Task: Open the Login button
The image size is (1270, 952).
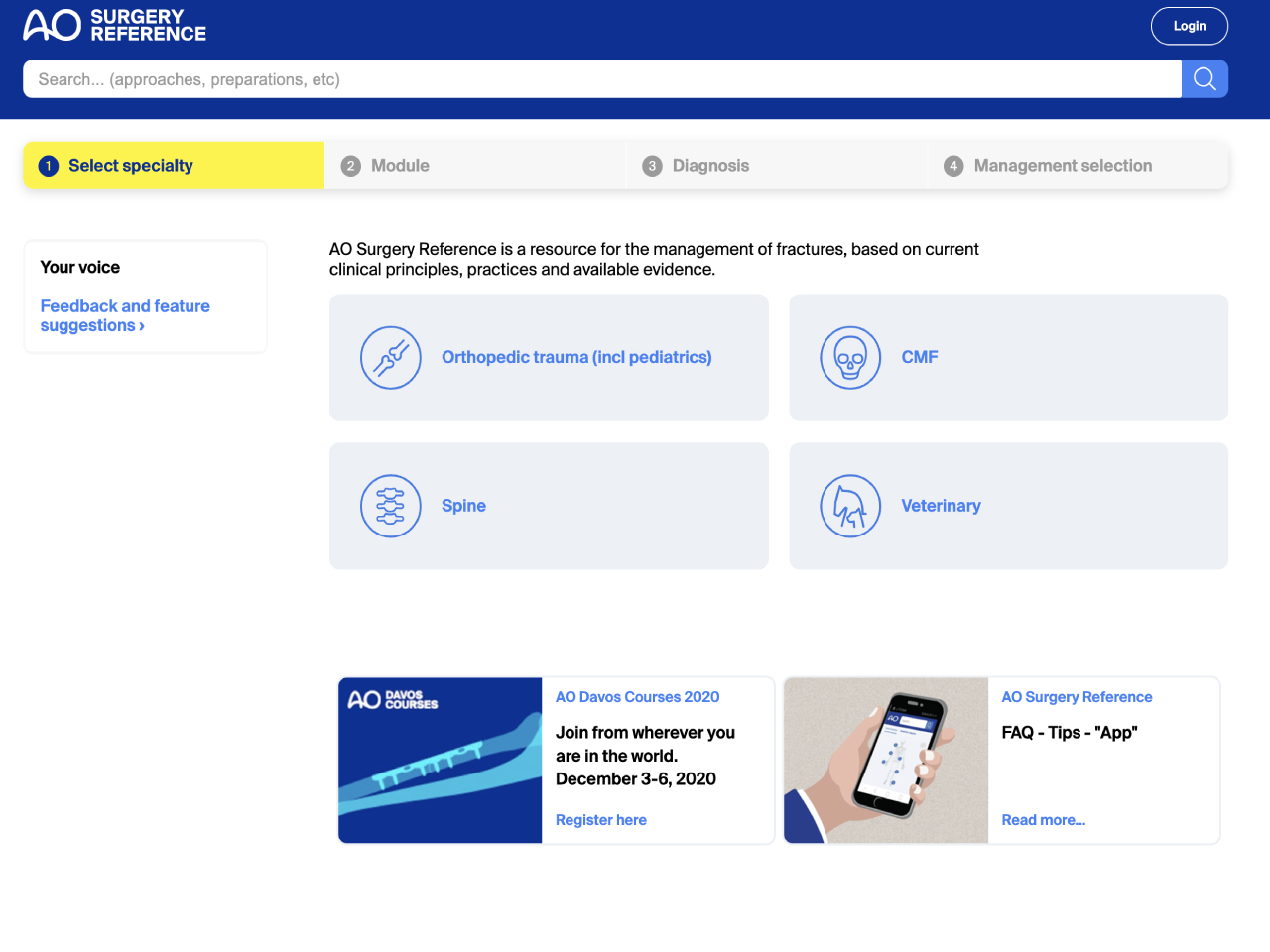Action: coord(1190,26)
